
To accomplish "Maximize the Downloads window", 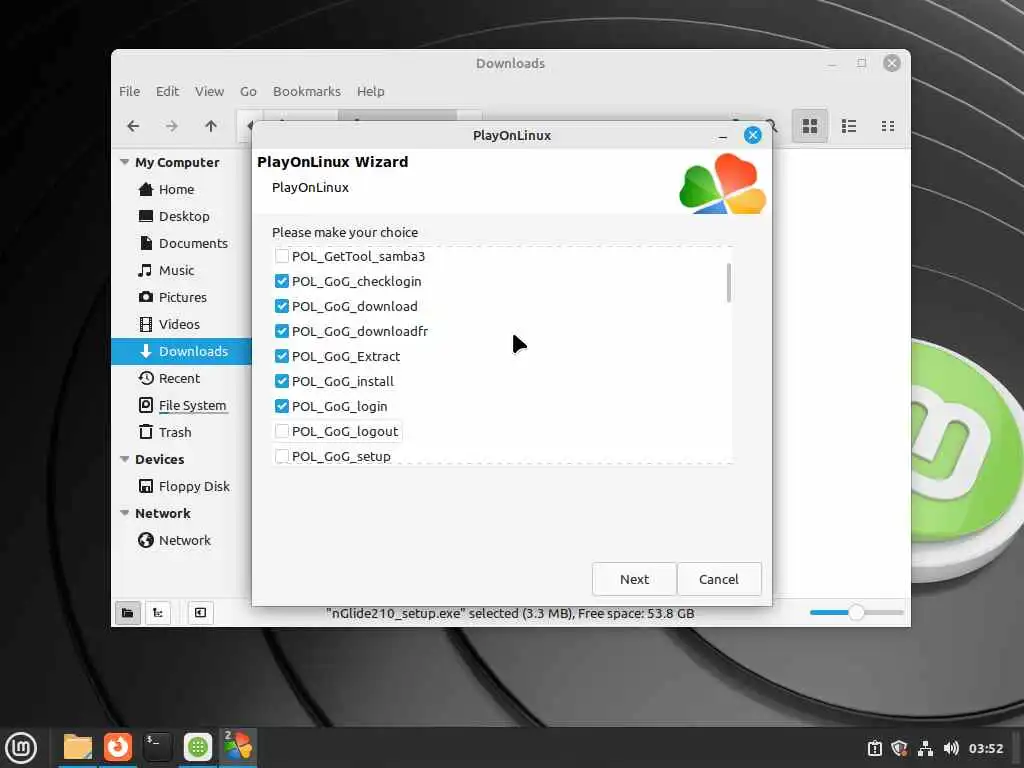I will [862, 63].
